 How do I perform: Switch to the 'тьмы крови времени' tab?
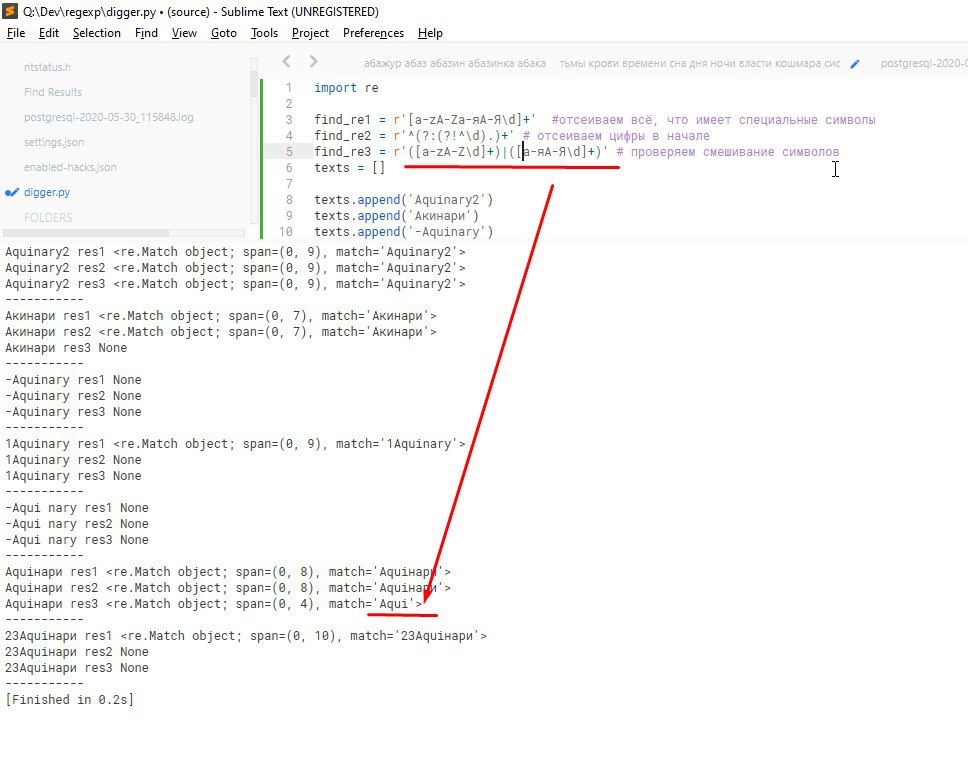(700, 63)
